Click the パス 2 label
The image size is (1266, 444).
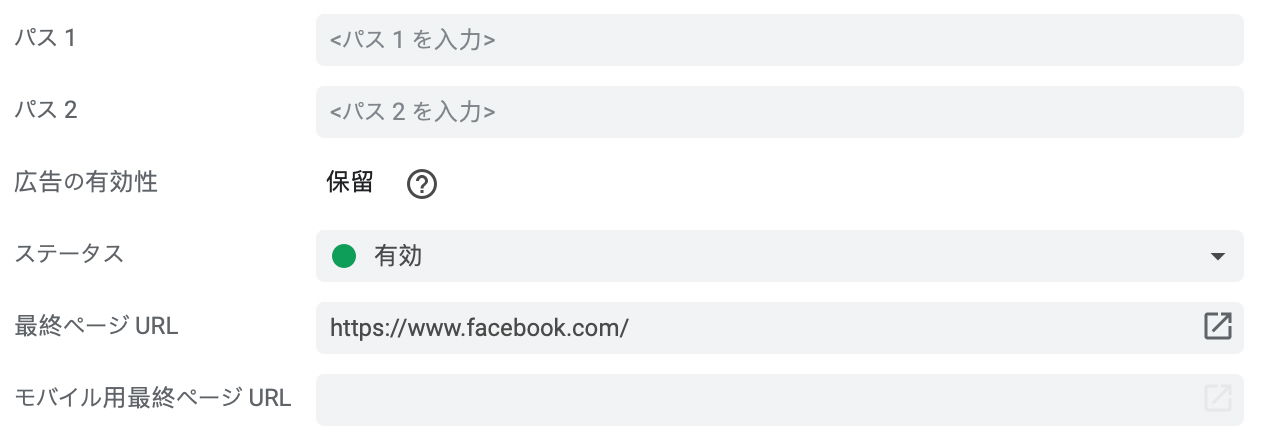45,111
